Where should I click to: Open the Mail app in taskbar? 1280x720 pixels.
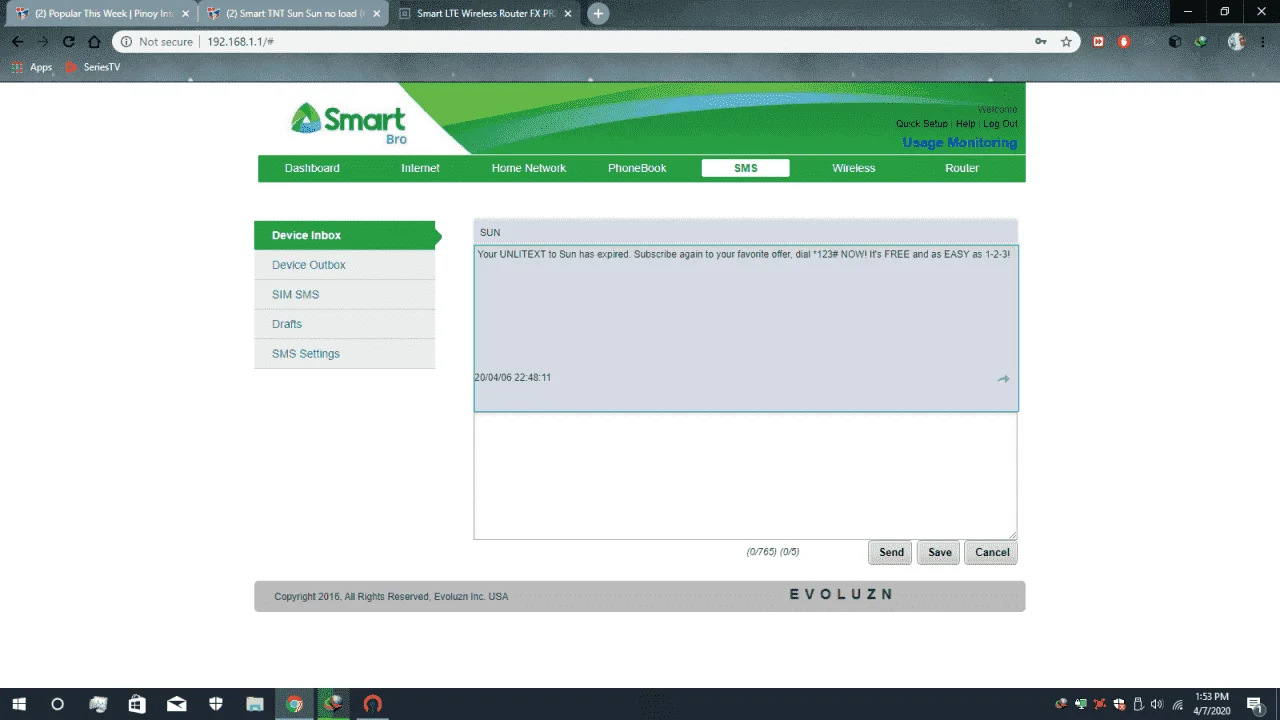pyautogui.click(x=176, y=704)
